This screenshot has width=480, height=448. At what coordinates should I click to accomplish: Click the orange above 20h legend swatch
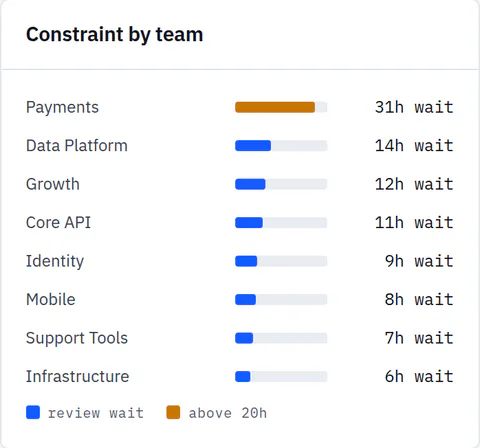[x=173, y=412]
